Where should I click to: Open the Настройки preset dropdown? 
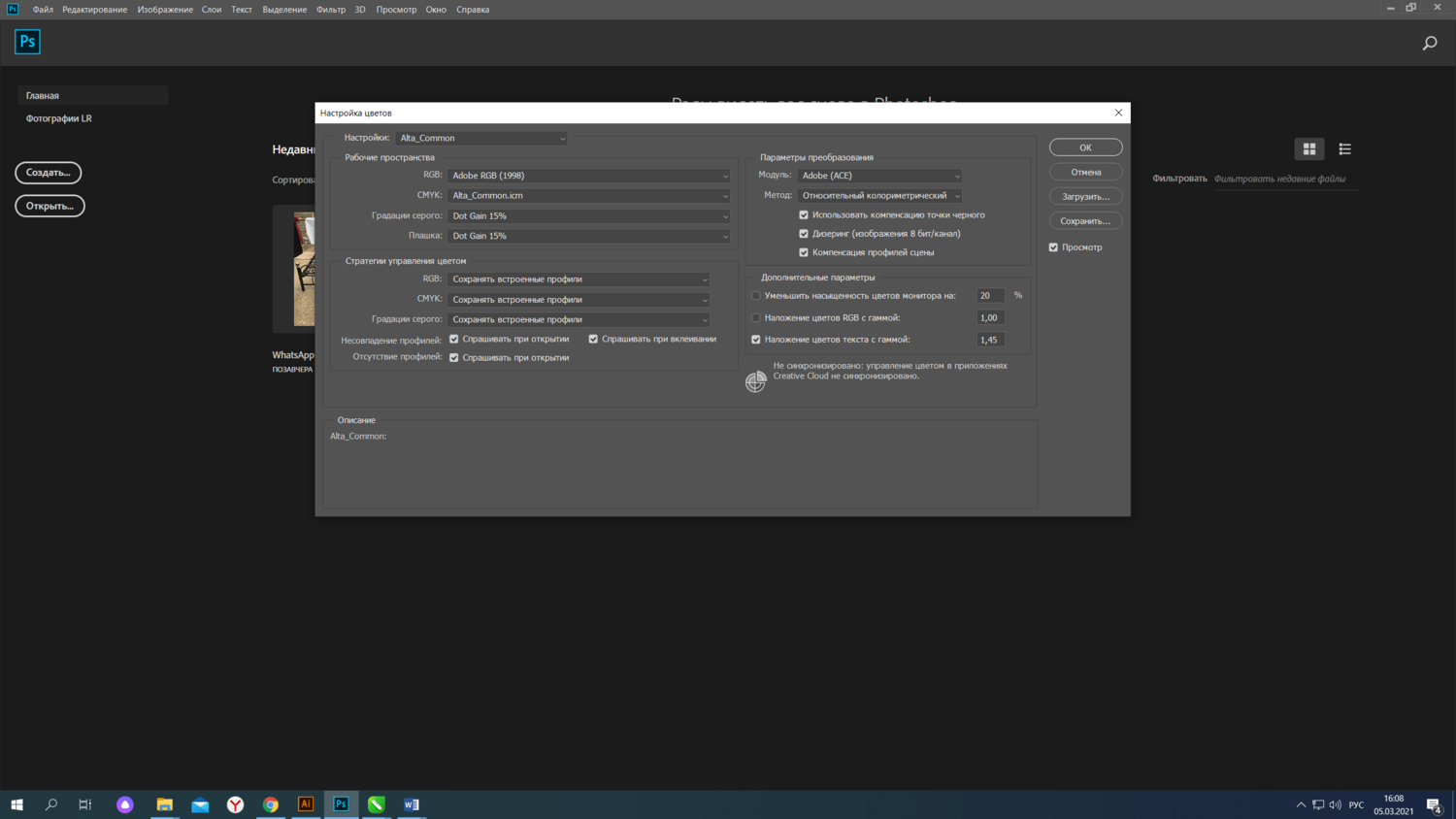click(481, 138)
